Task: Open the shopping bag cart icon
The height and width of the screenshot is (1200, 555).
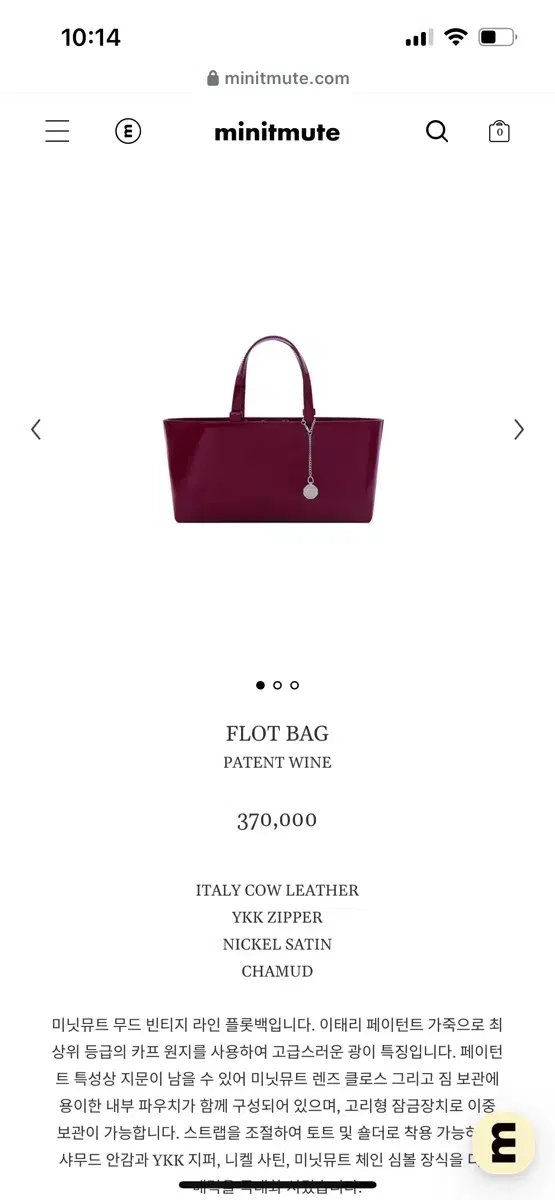Action: (x=499, y=131)
